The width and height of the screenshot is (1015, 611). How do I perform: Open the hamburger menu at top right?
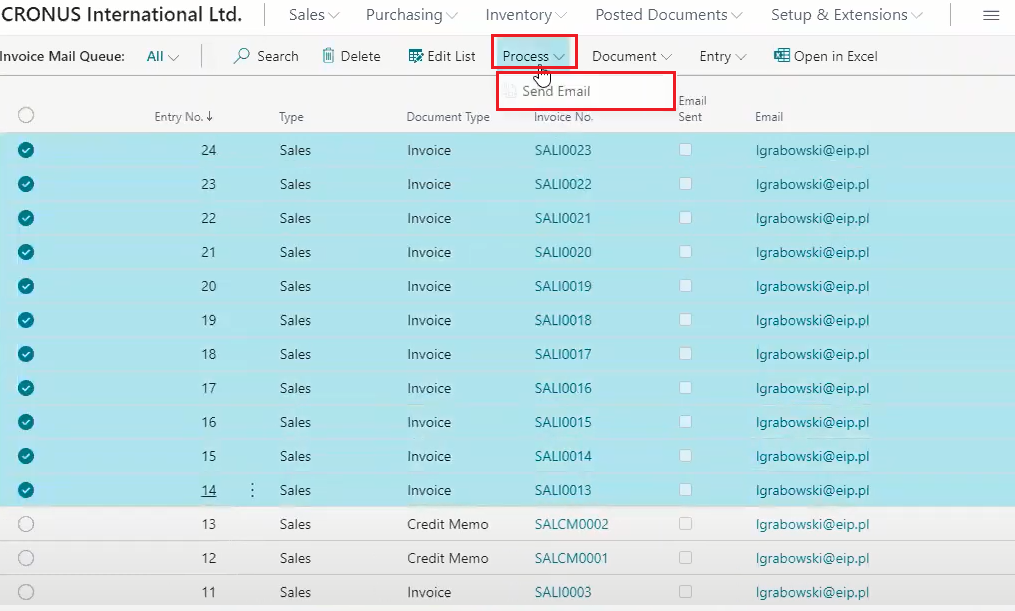(991, 16)
